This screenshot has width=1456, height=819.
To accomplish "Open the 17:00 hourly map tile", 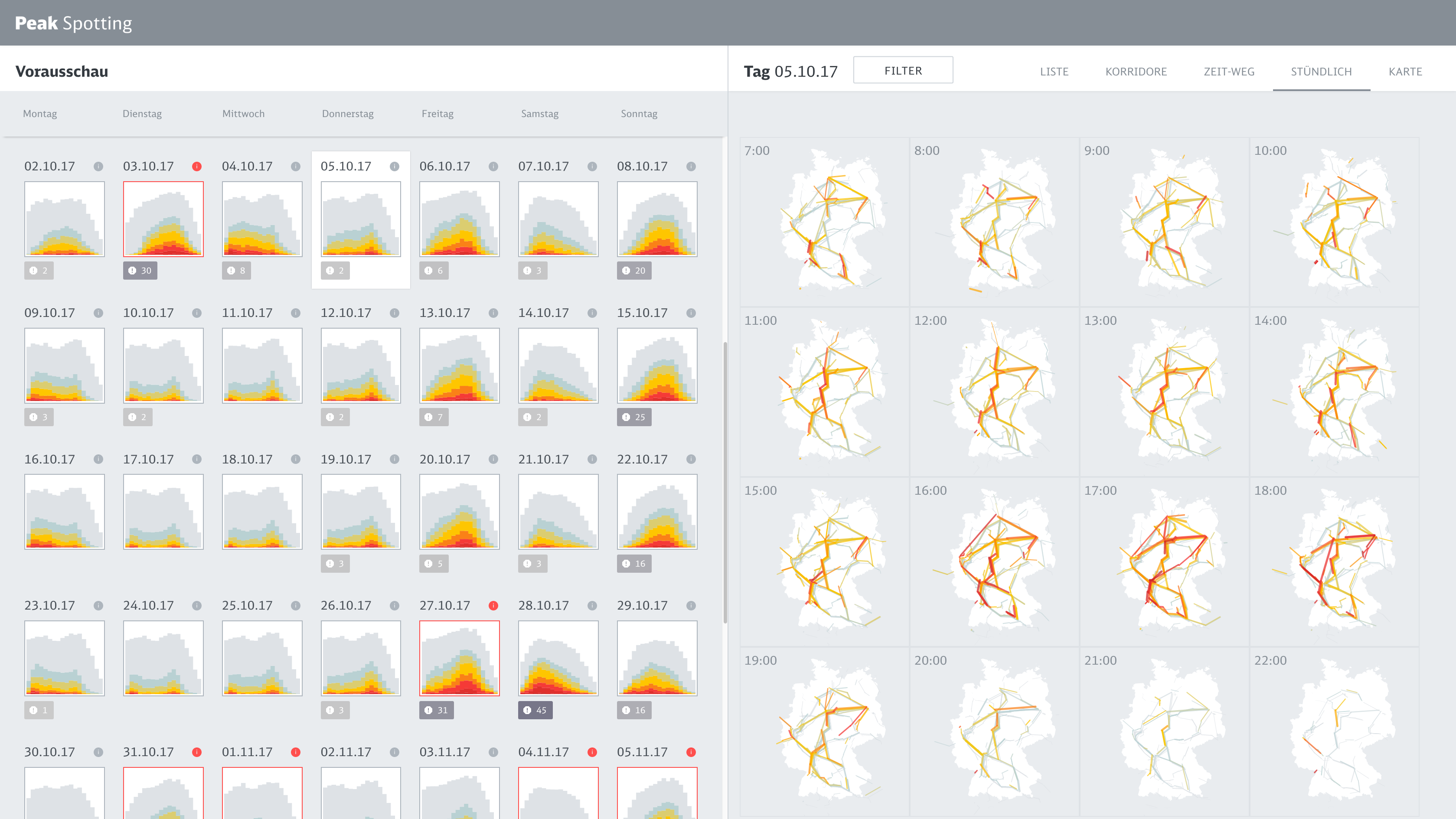I will tap(1164, 561).
